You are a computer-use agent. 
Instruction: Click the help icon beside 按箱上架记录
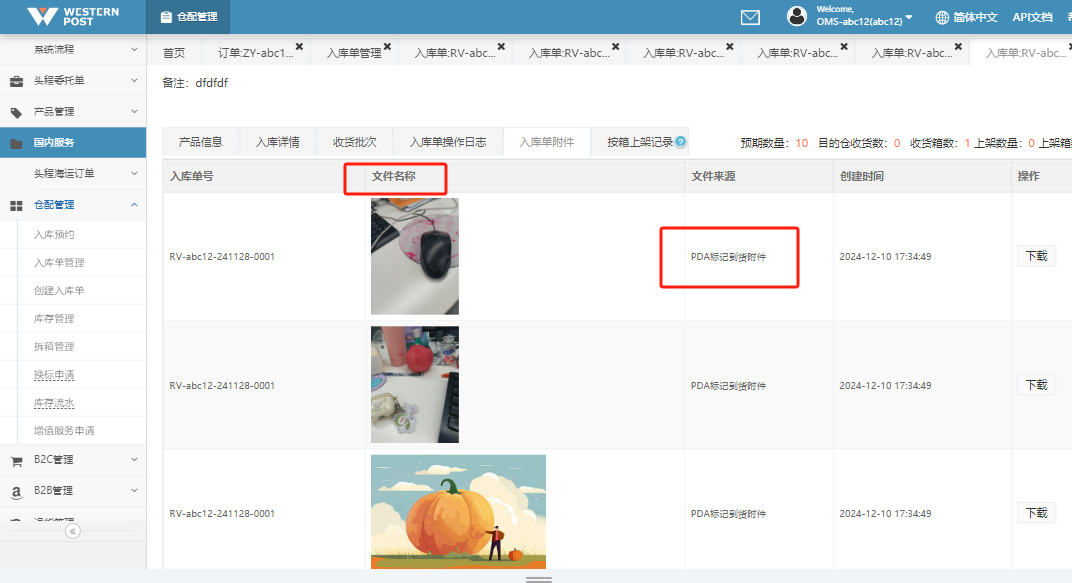pos(680,141)
